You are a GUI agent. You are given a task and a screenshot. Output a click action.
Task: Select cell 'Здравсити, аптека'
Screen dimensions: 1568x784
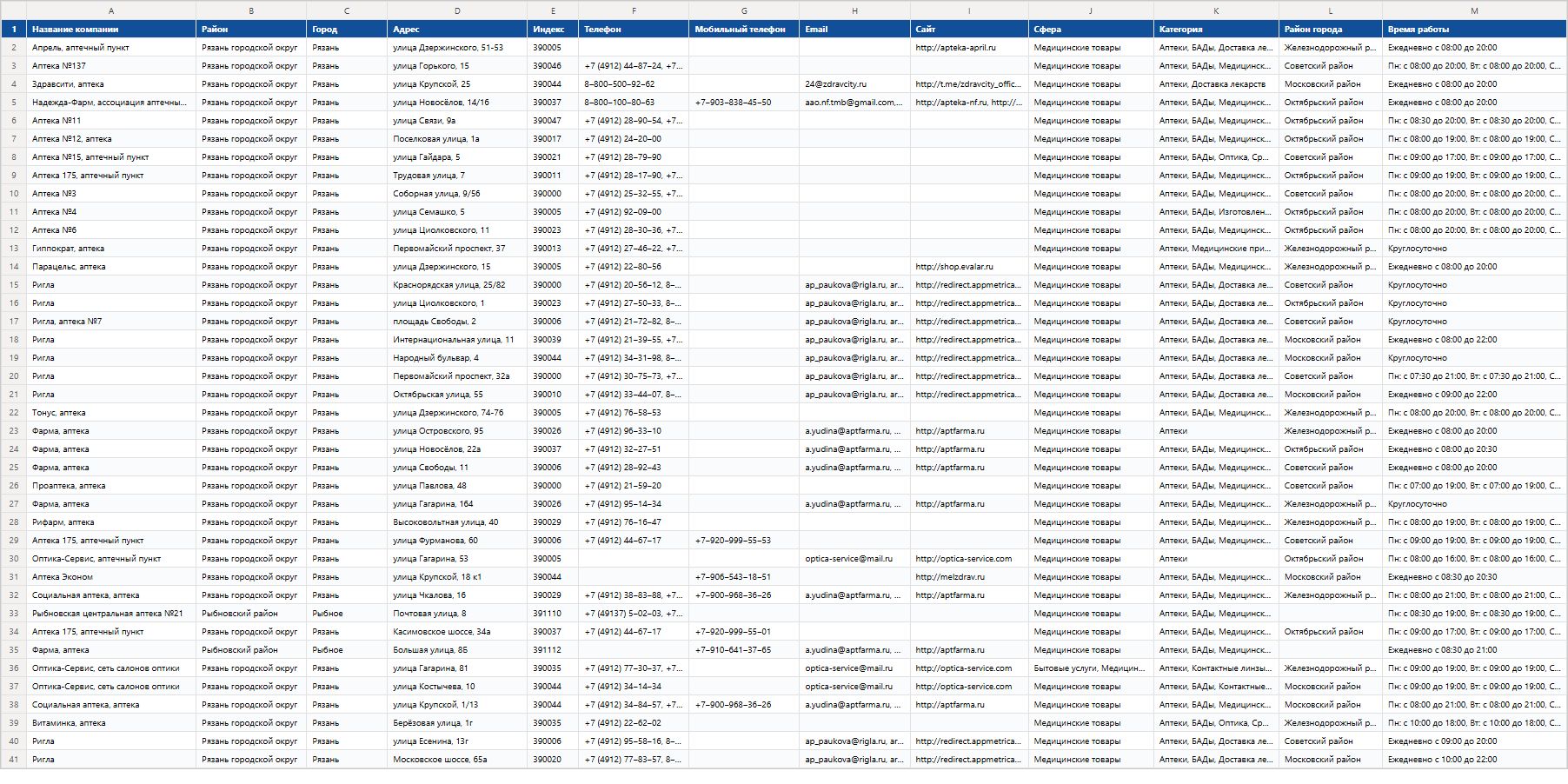111,83
